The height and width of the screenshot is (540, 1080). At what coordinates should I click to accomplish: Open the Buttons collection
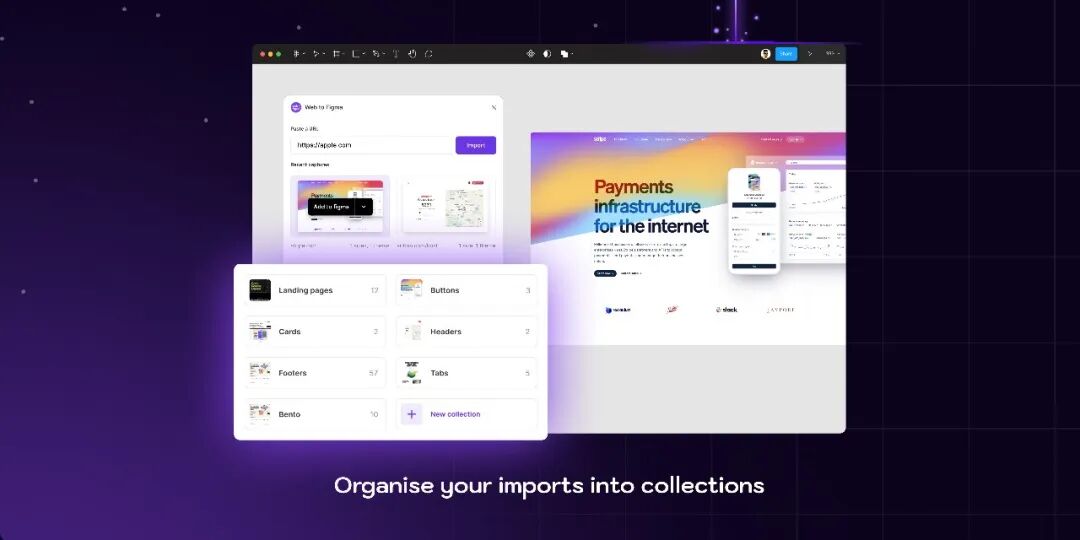[466, 291]
